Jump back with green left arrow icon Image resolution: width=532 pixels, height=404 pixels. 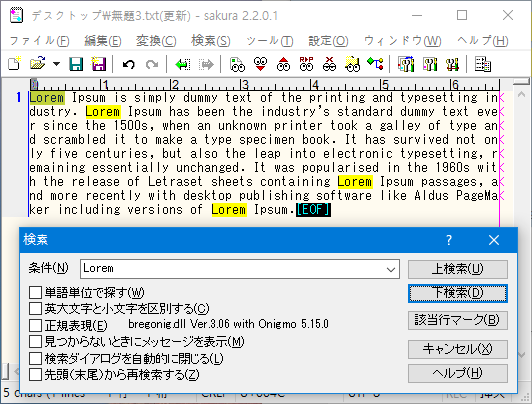[183, 64]
